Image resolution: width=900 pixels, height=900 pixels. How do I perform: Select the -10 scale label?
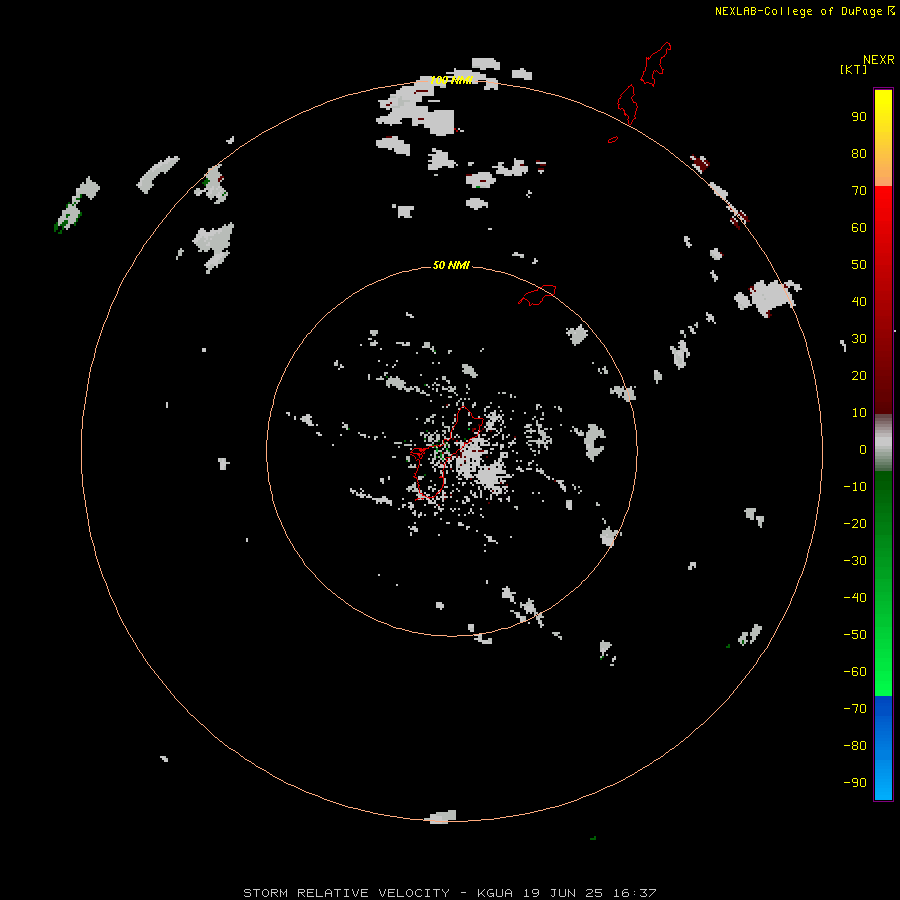tap(855, 487)
